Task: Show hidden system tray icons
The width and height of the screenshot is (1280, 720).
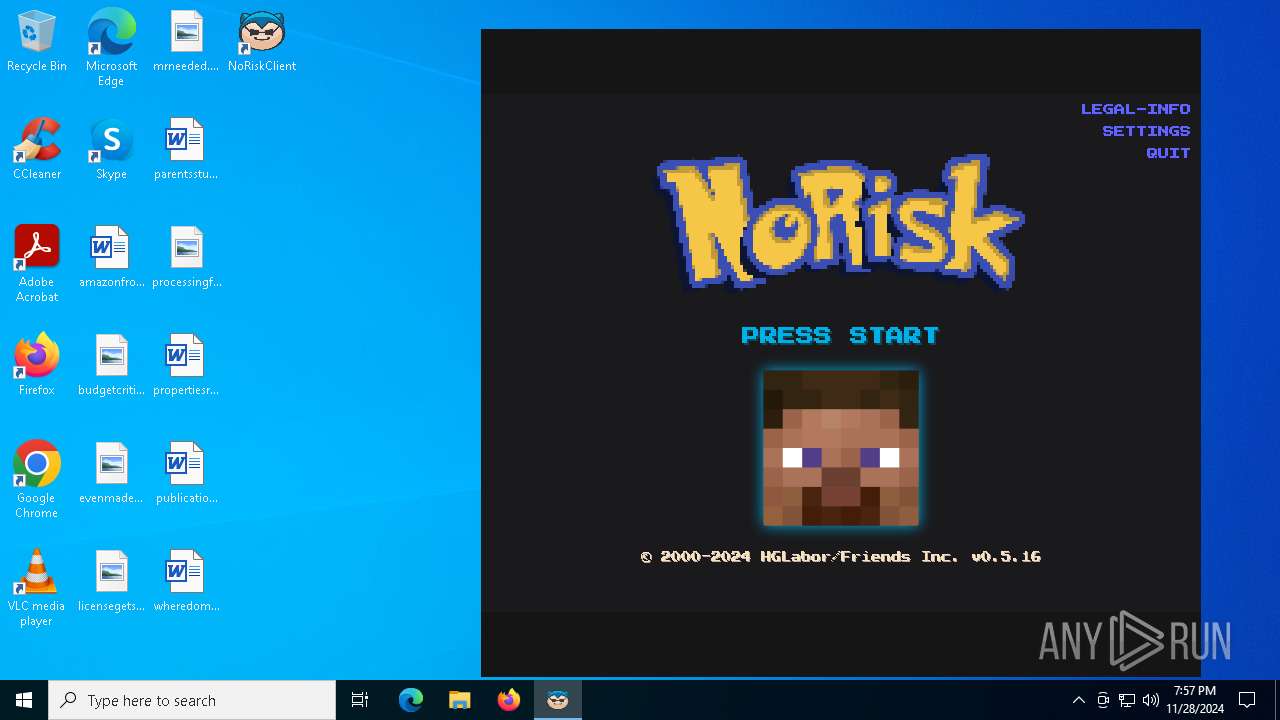Action: (x=1078, y=700)
